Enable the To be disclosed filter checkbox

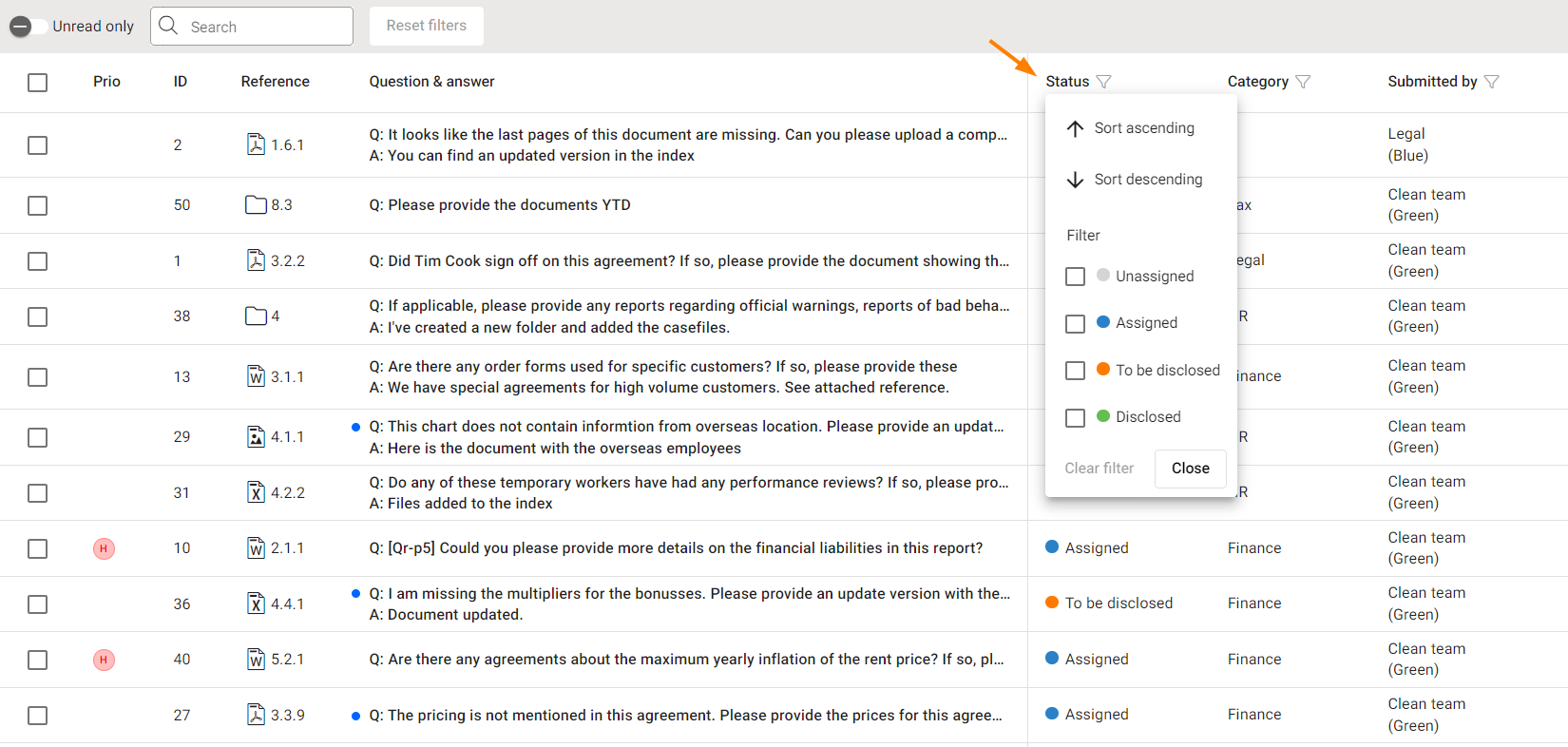[x=1075, y=371]
